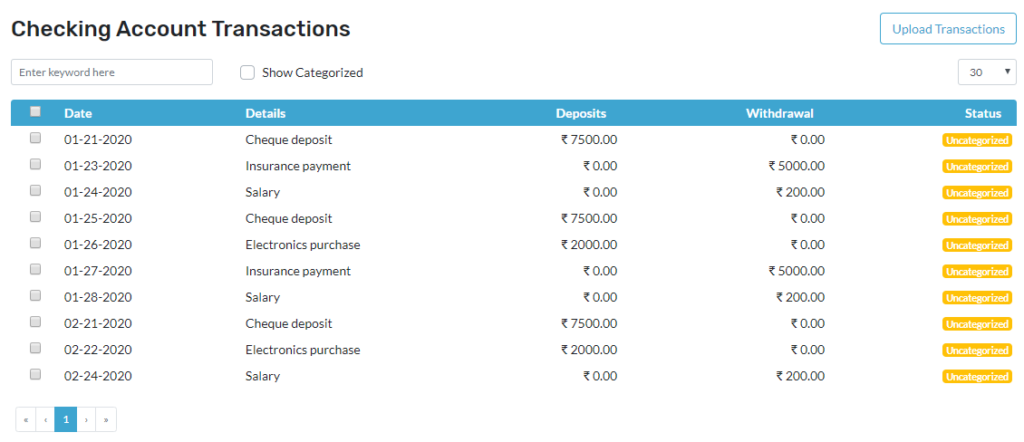The image size is (1024, 442).
Task: Jump to last page with double-right arrow
Action: (106, 419)
